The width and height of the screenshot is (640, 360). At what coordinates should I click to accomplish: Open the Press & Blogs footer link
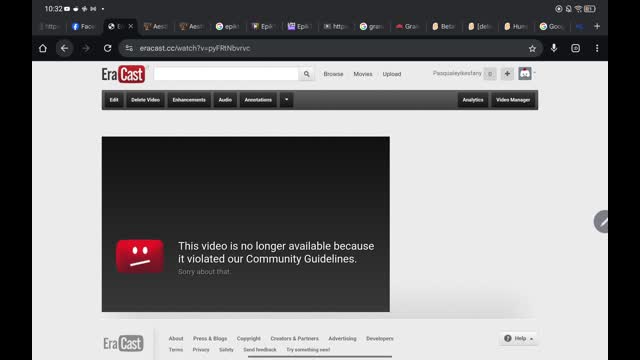coord(210,338)
